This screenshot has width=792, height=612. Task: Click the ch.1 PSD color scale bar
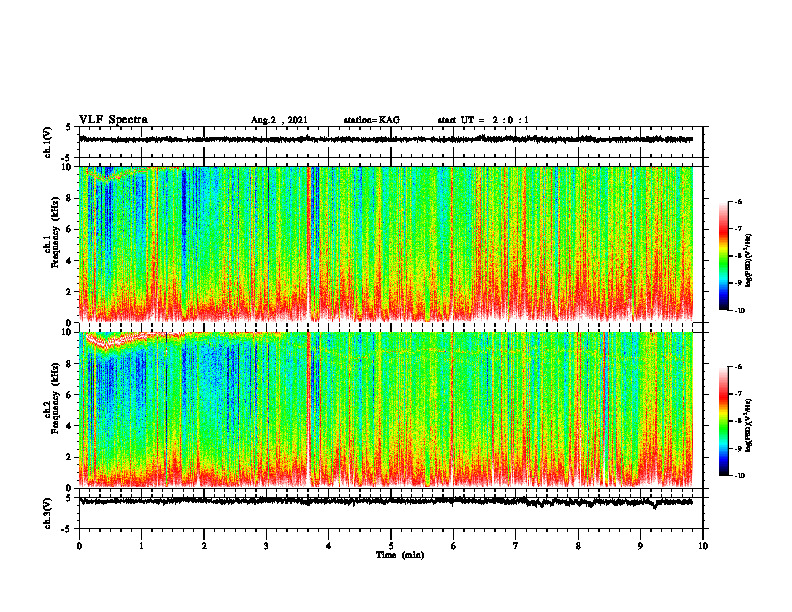tap(723, 256)
